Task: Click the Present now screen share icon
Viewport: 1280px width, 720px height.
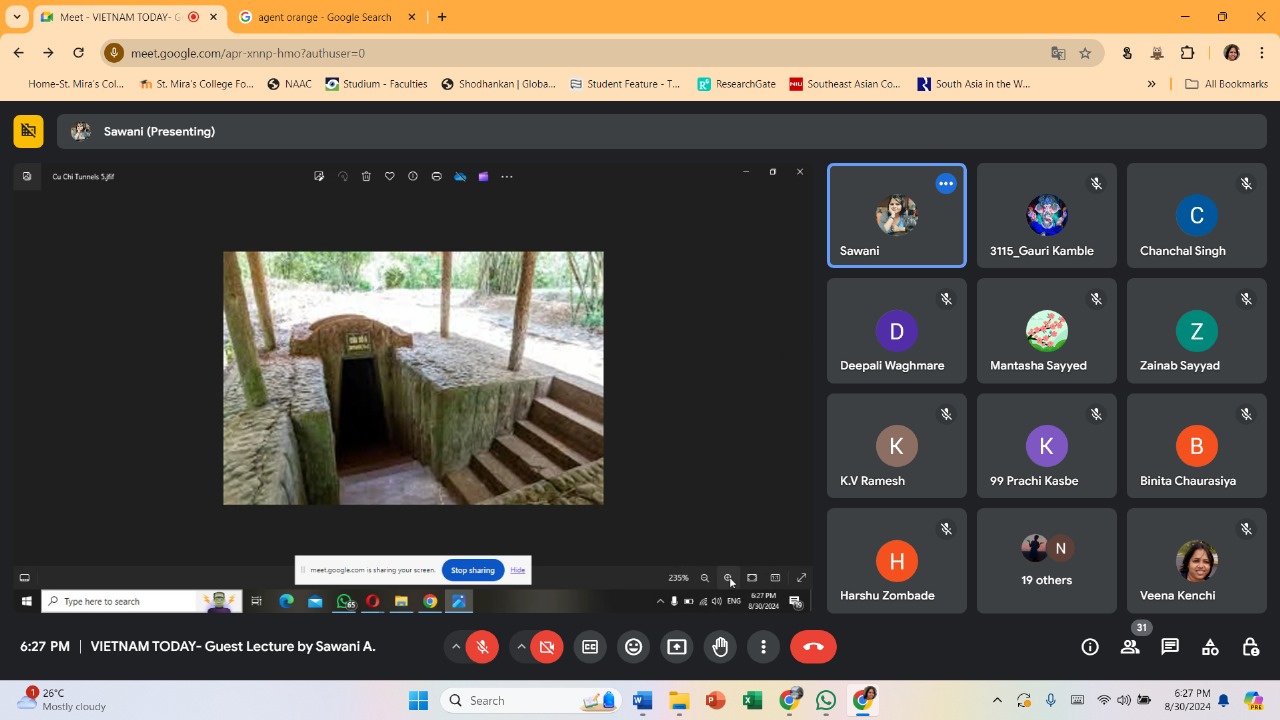Action: (677, 647)
